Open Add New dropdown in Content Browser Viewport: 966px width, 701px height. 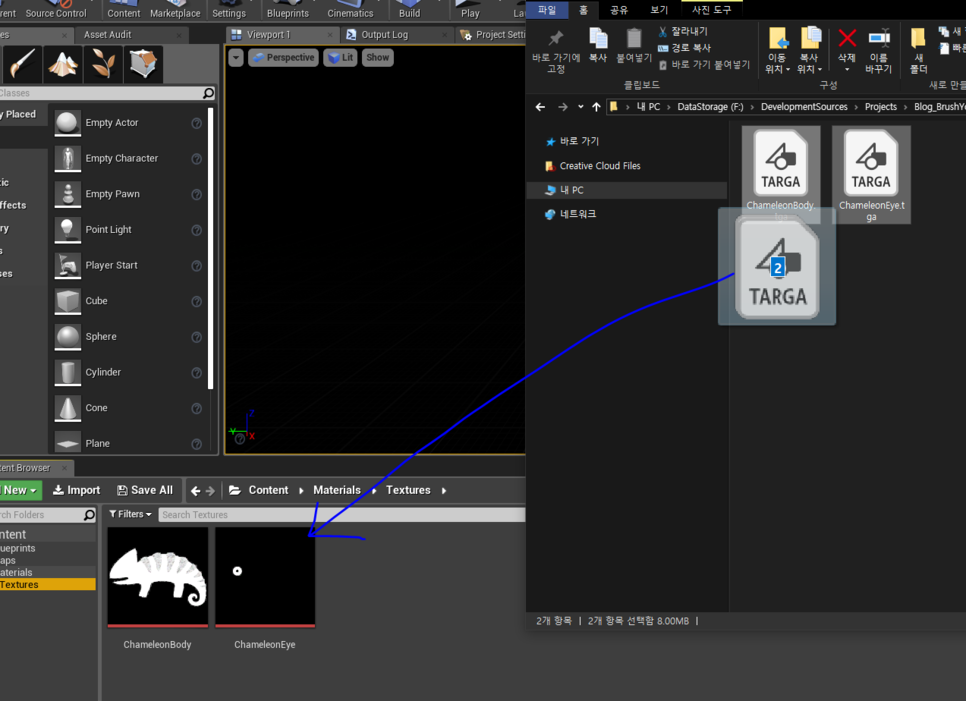(x=20, y=490)
